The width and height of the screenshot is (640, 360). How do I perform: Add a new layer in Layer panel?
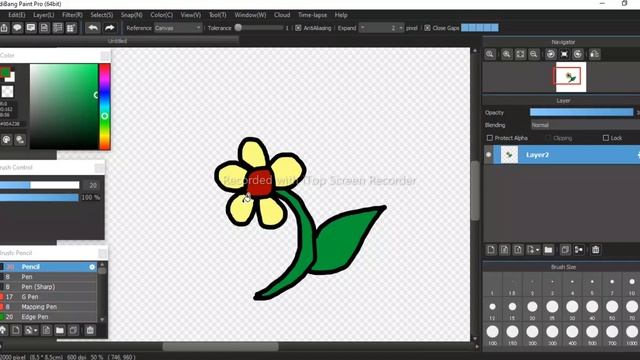491,249
